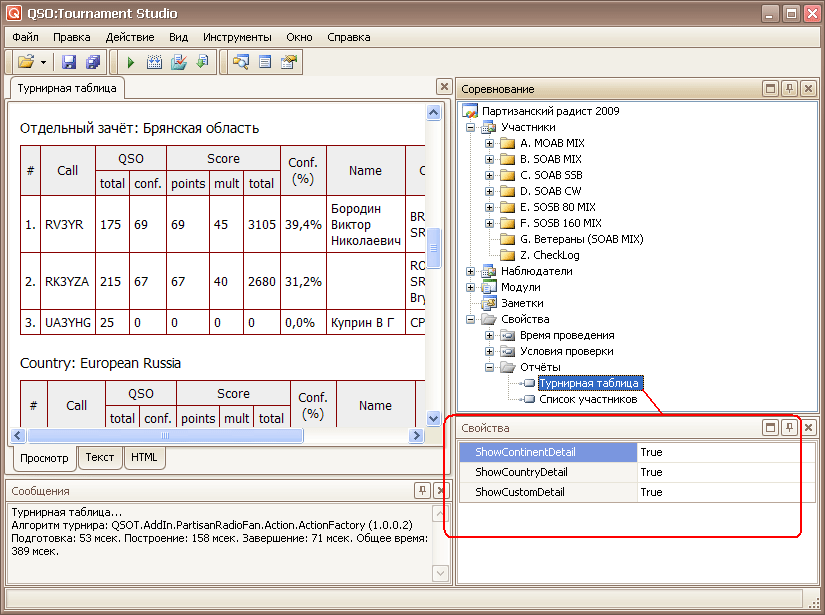Click the checklist with red checkmark icon

(178, 62)
